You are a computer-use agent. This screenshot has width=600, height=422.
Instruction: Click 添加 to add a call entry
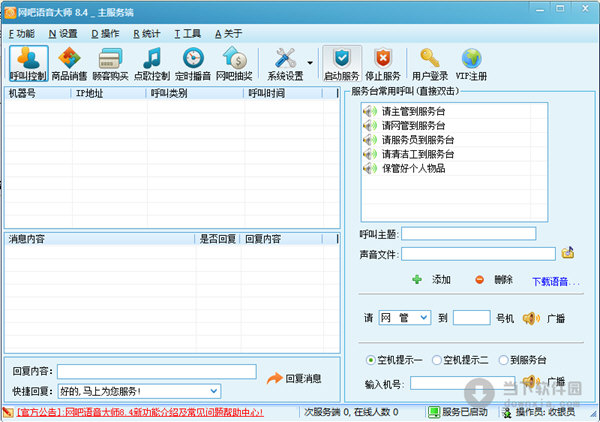pos(432,280)
